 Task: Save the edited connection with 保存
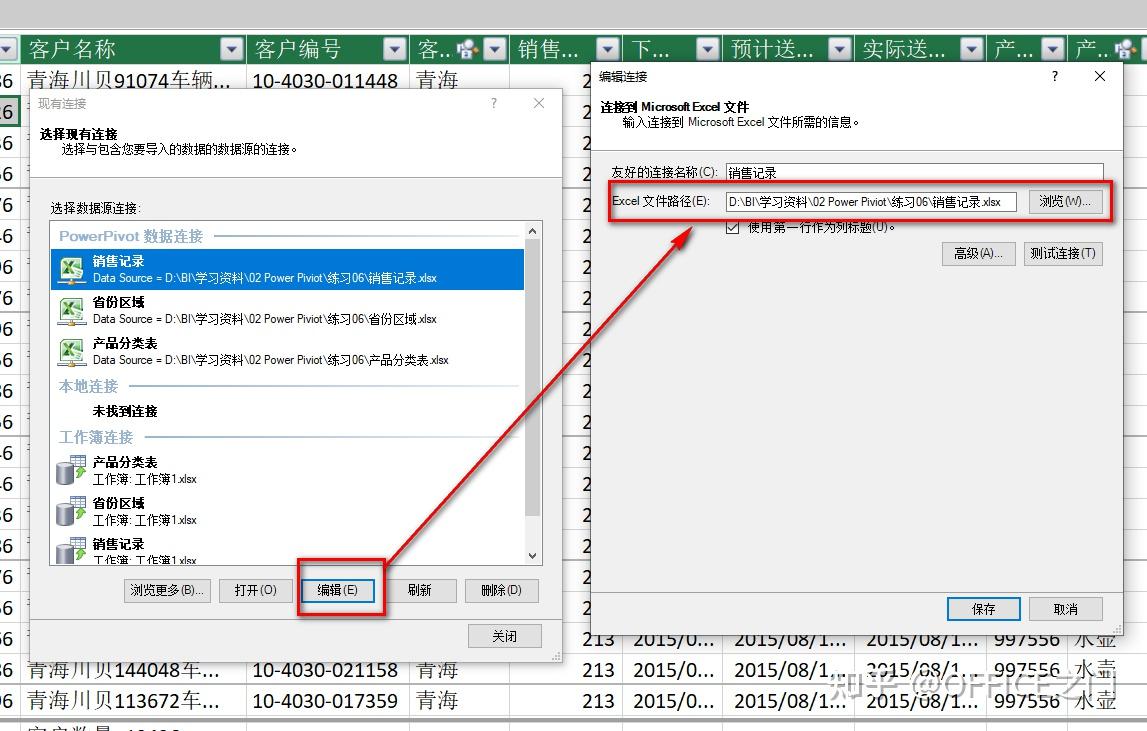(982, 608)
